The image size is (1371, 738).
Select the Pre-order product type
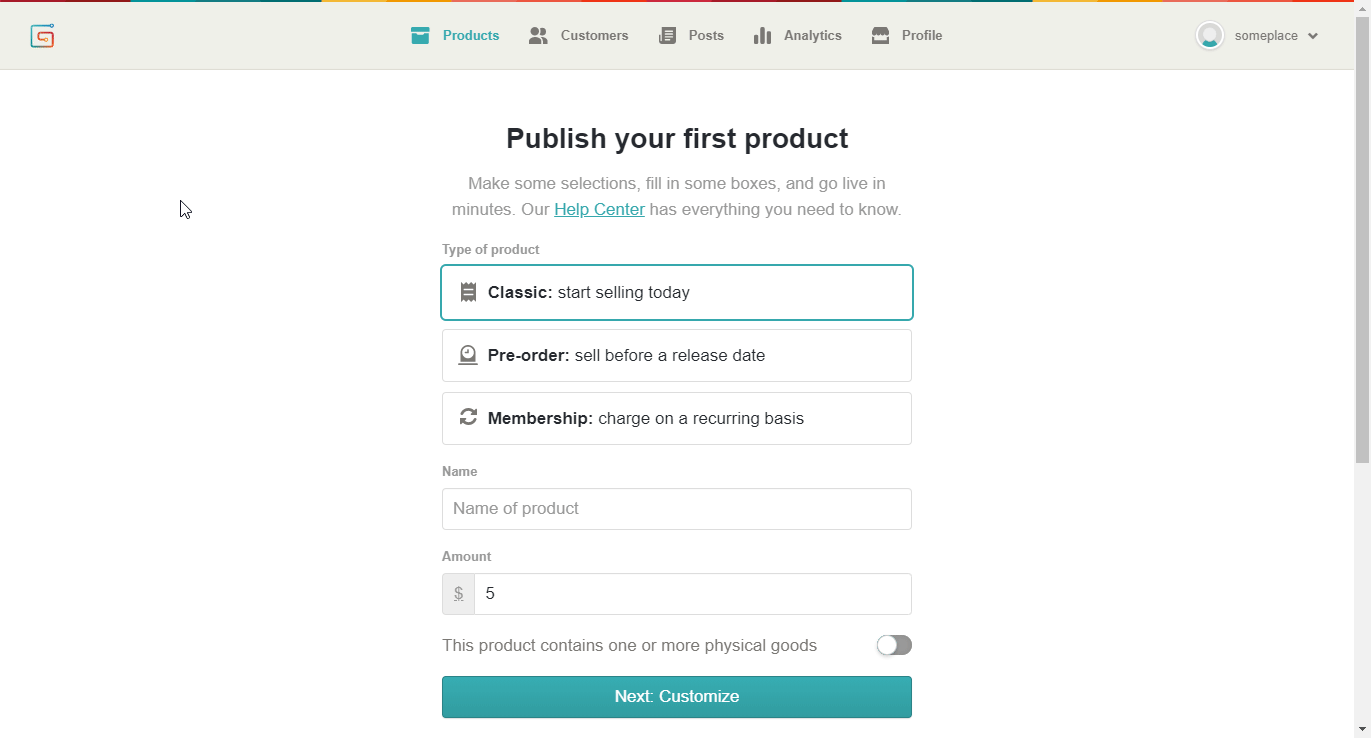[677, 355]
